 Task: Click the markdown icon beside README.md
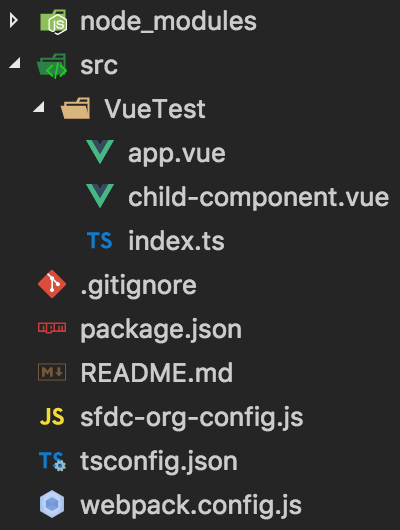pos(52,372)
